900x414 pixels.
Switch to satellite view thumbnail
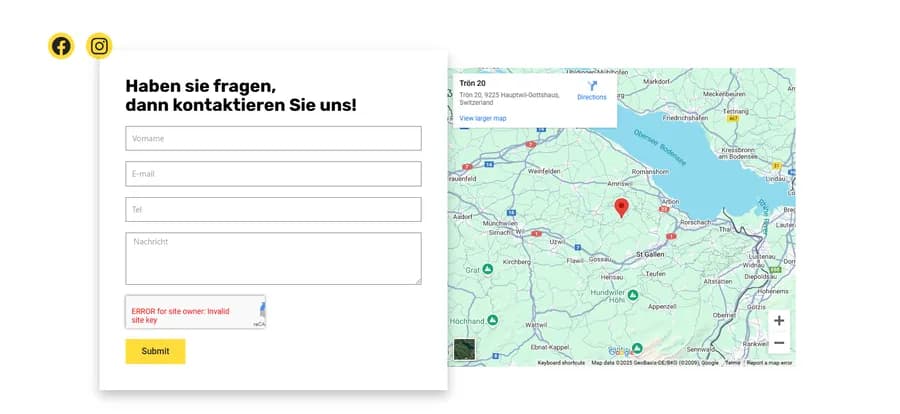point(464,350)
